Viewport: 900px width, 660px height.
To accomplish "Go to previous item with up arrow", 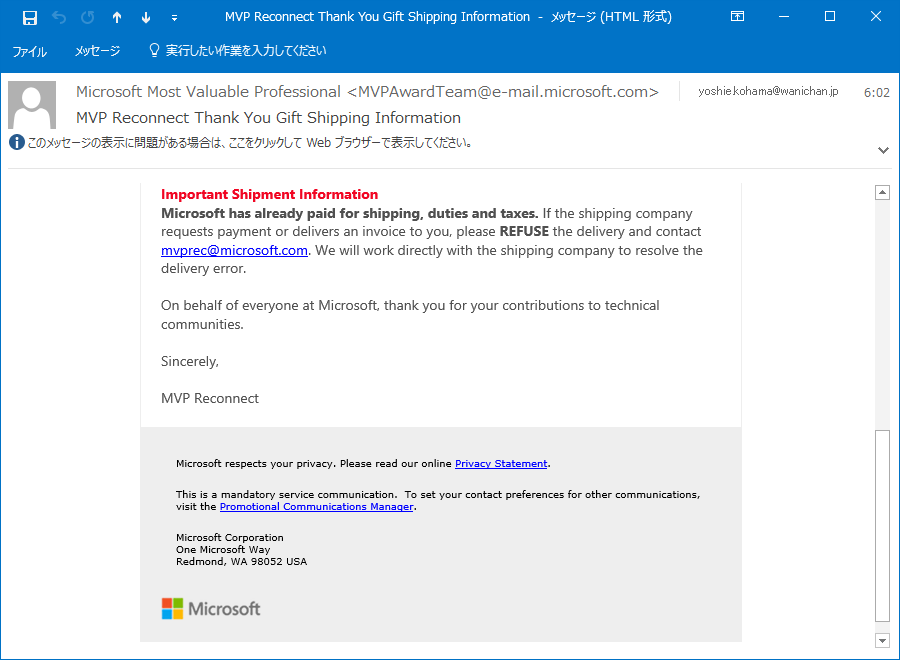I will point(117,17).
